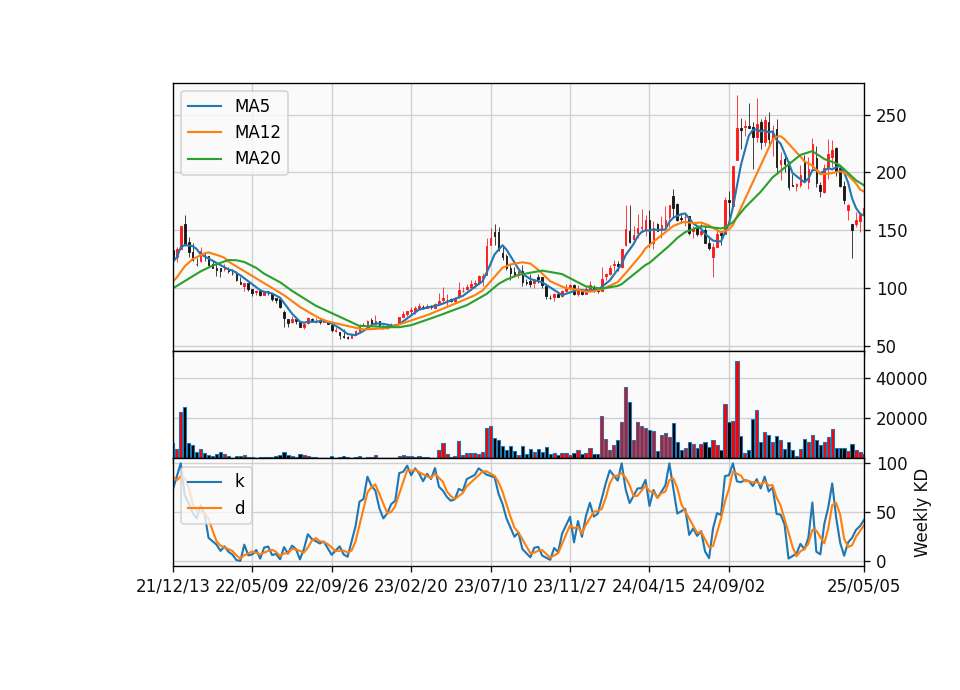Click the 40000 volume axis label
Screen dimensions: 960x690
[901, 379]
